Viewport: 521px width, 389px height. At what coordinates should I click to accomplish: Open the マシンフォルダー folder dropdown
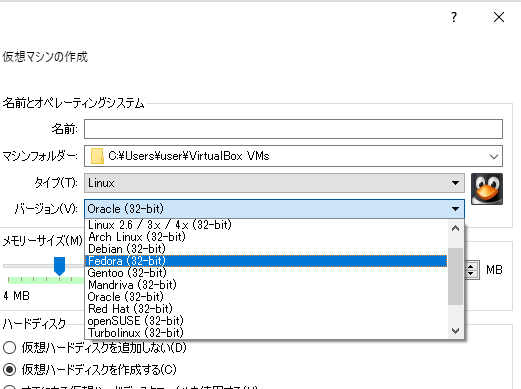[x=494, y=156]
